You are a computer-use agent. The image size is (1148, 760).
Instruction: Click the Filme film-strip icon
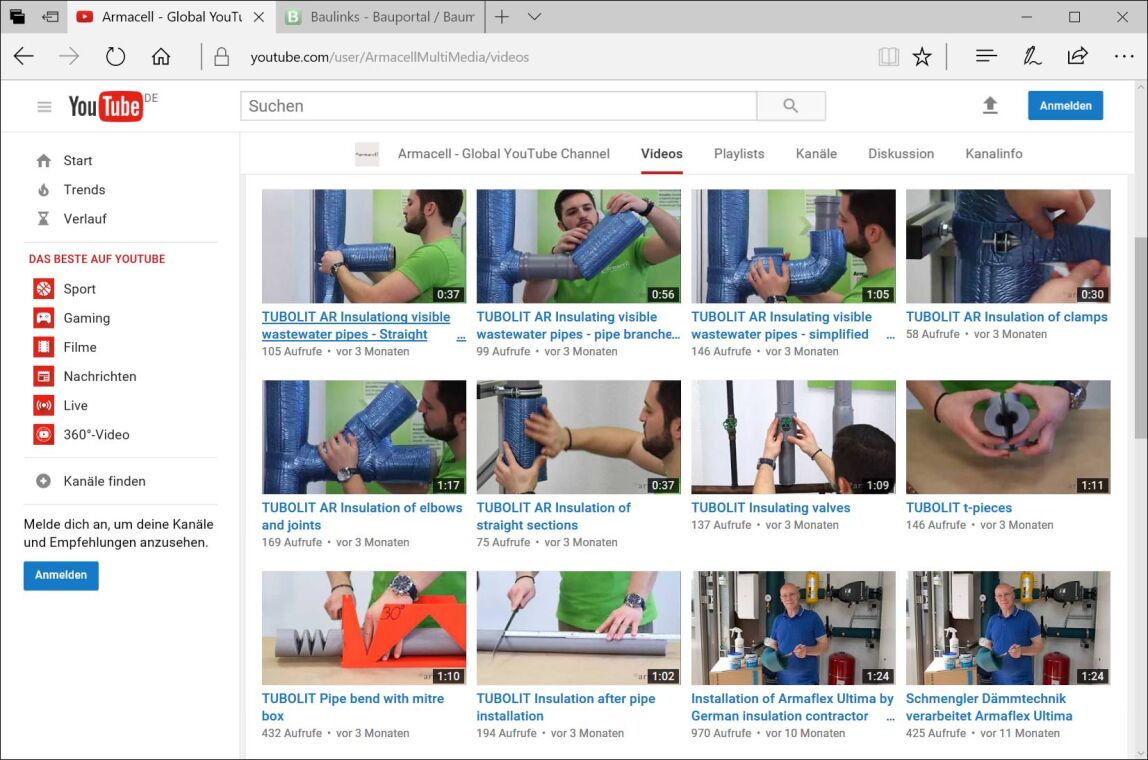[x=44, y=347]
